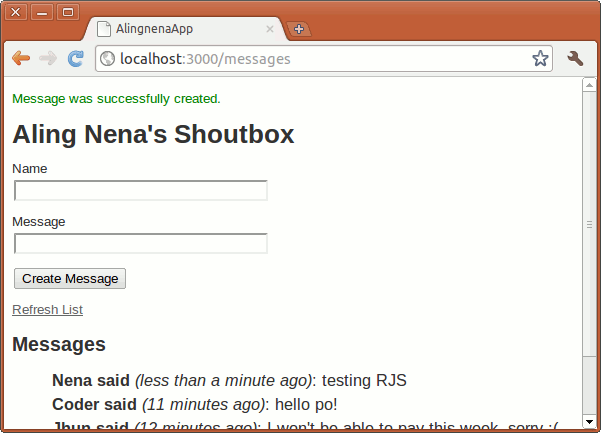
Task: Bookmark this page with the star icon
Action: 540,59
